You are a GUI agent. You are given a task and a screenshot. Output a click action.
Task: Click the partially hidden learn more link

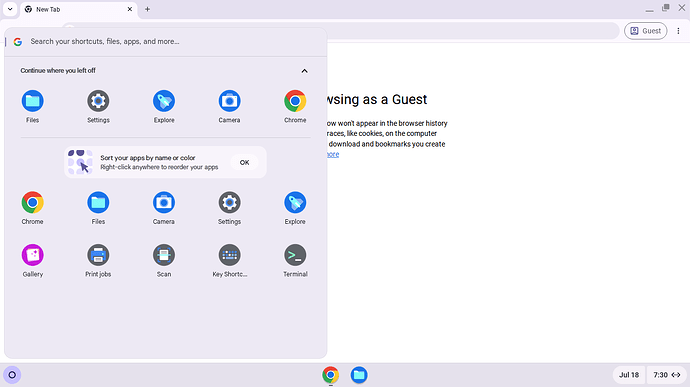click(333, 155)
